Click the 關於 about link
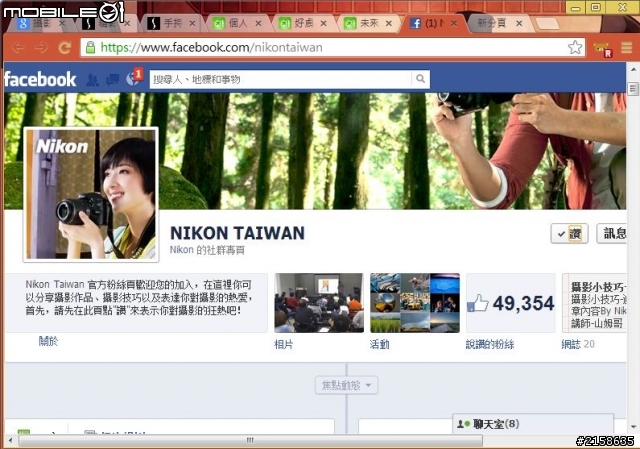The height and width of the screenshot is (449, 640). coord(48,341)
